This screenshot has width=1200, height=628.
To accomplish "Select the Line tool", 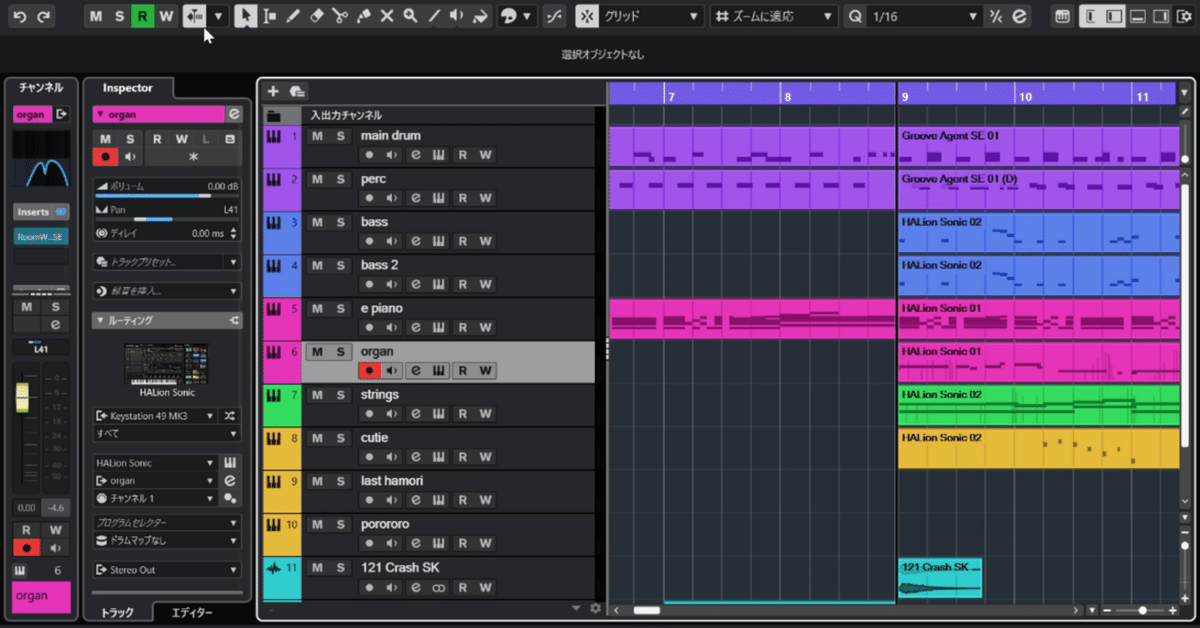I will coord(434,17).
